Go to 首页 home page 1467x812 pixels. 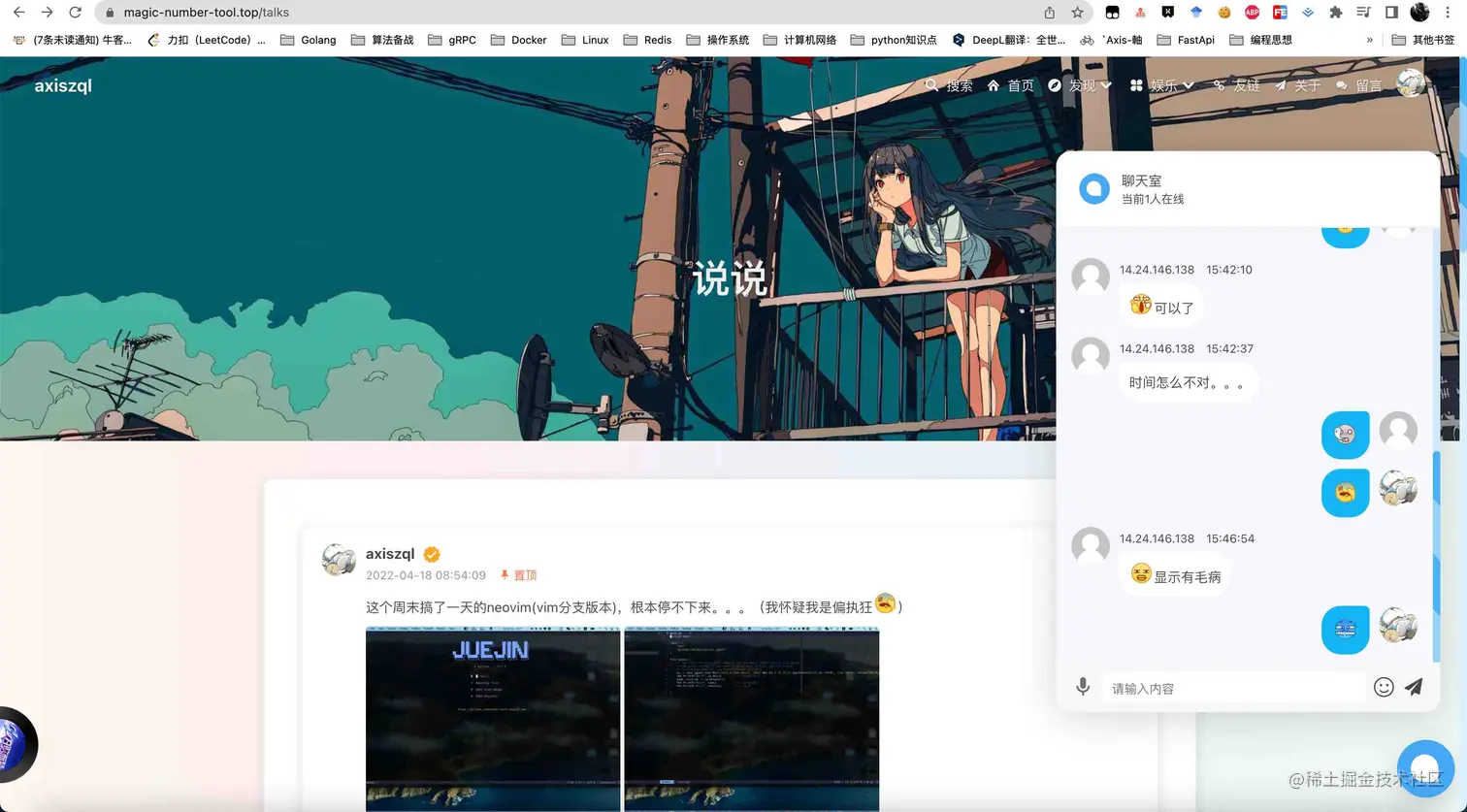point(1010,85)
